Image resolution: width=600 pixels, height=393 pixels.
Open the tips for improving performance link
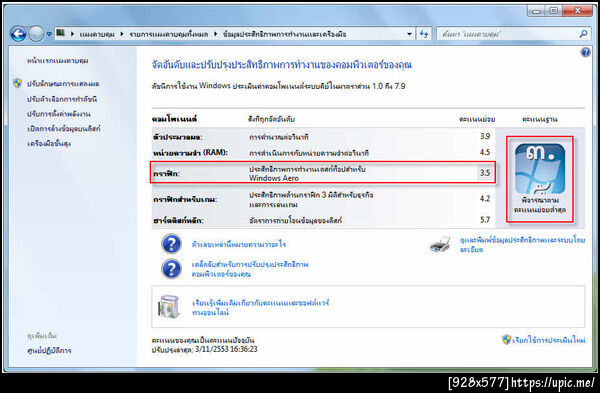point(250,269)
